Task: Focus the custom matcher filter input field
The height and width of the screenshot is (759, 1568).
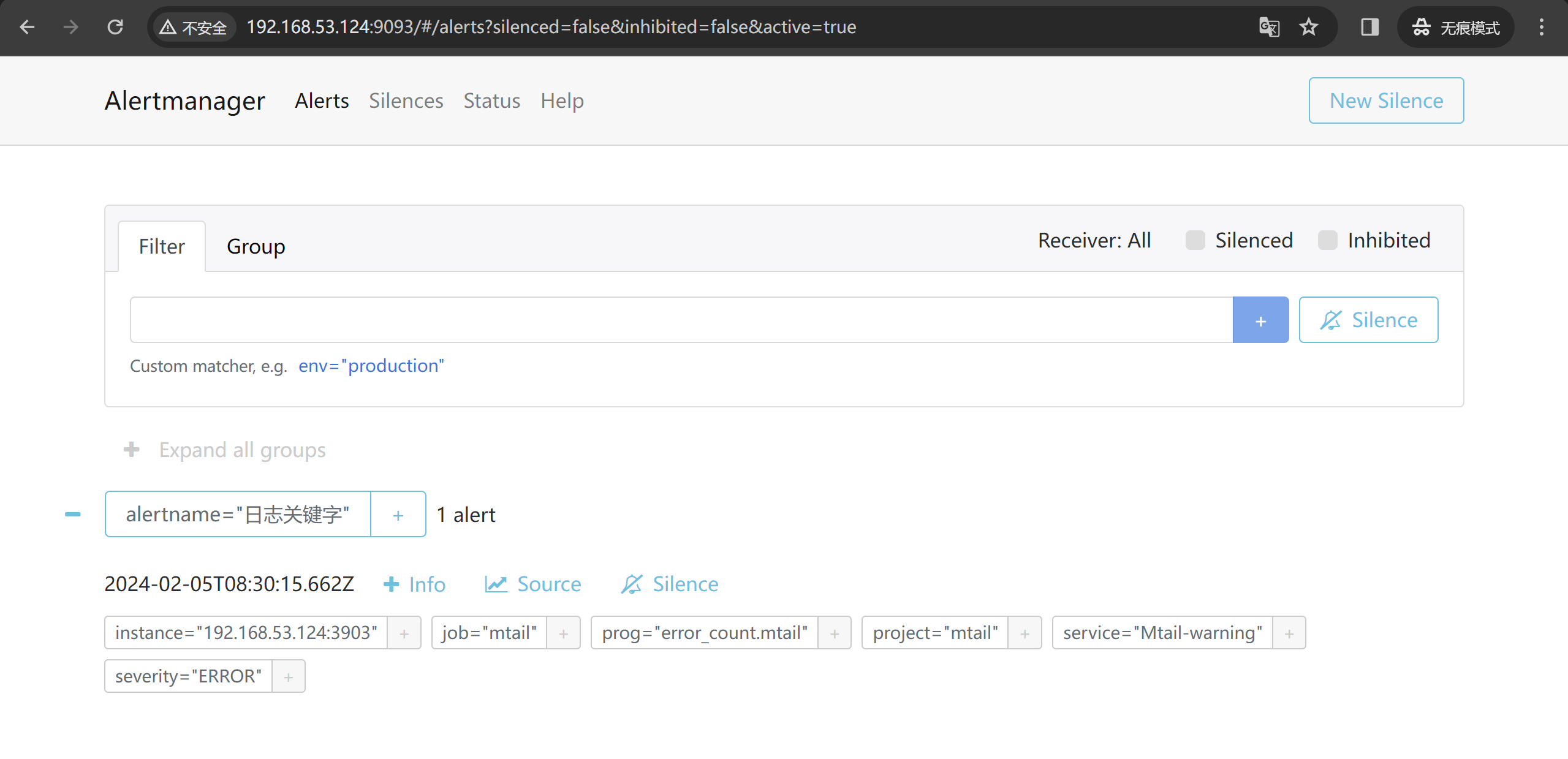Action: [680, 320]
